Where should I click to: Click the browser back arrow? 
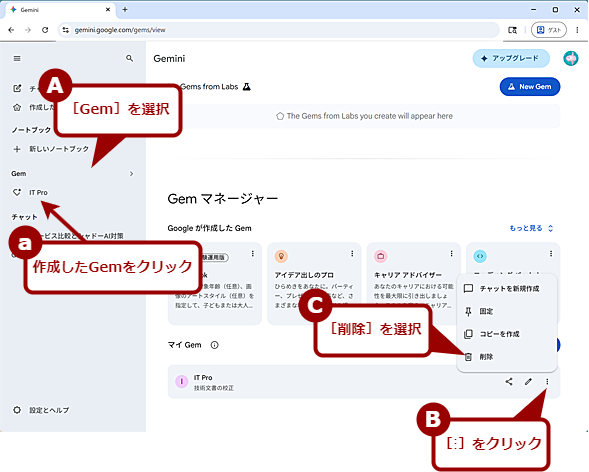(11, 30)
